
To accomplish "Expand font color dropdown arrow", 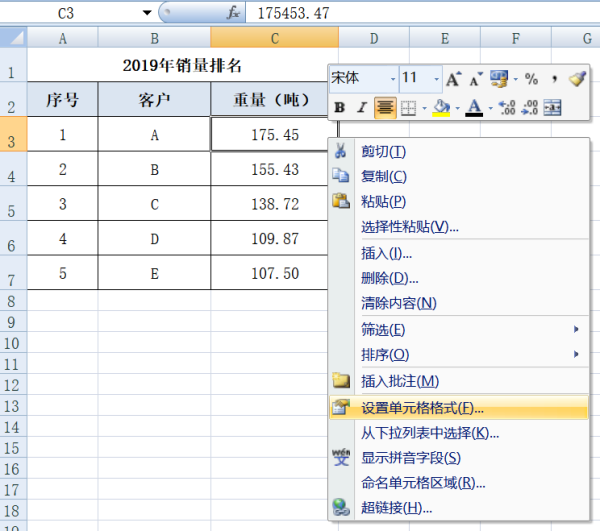I will tap(491, 108).
